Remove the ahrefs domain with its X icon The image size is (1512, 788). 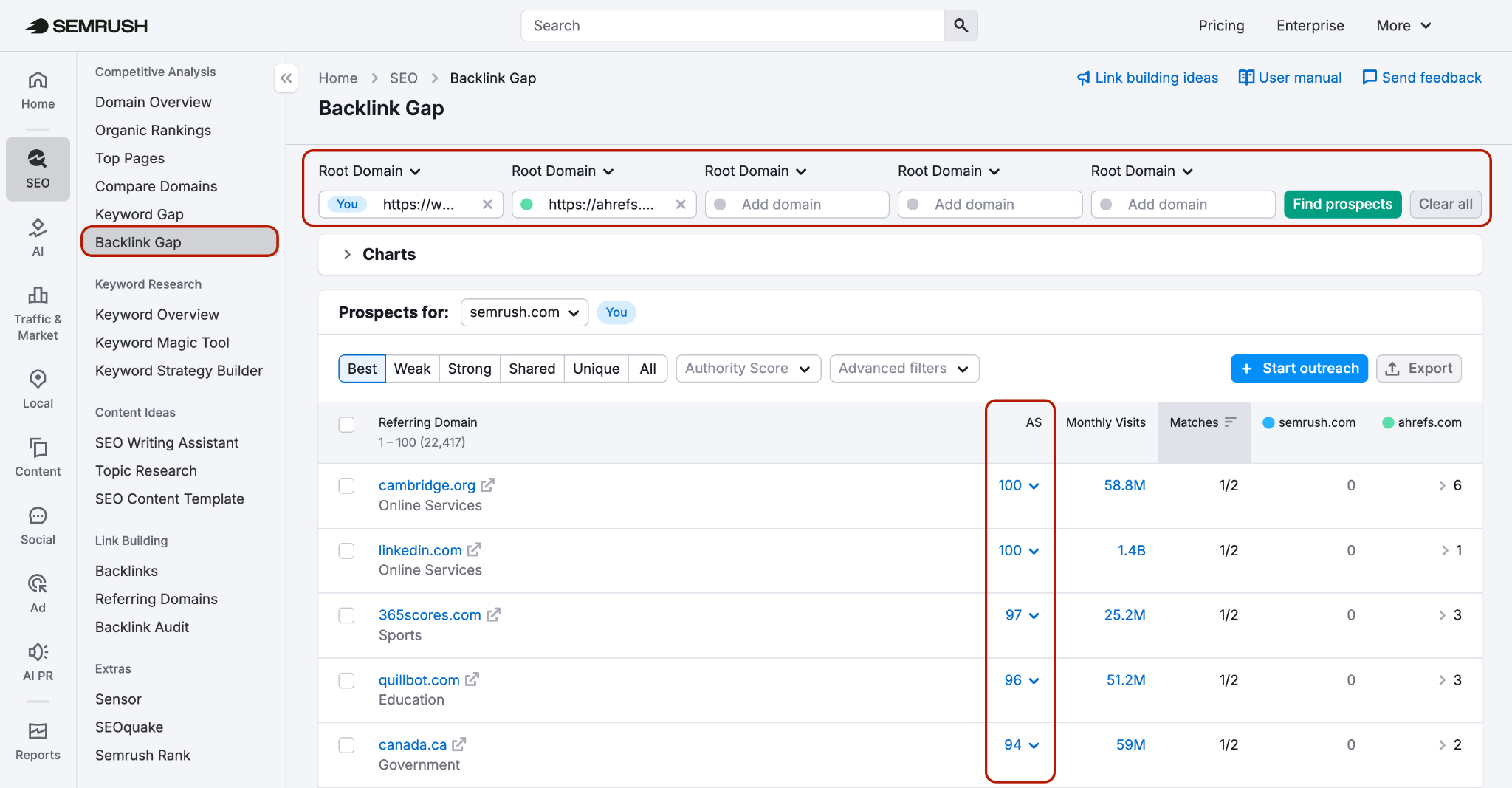(681, 205)
